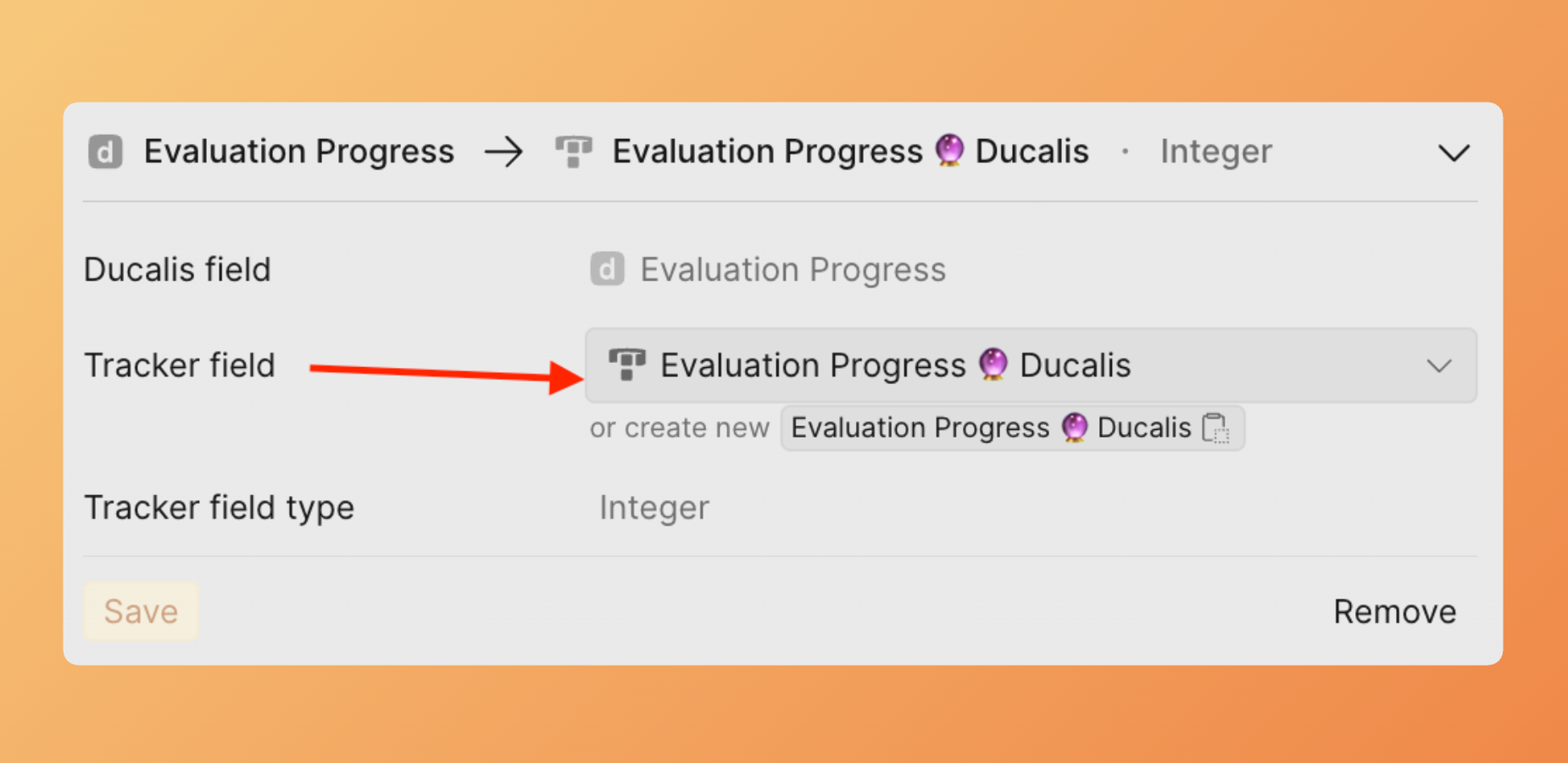Image resolution: width=1568 pixels, height=763 pixels.
Task: Click the Integer label in the header
Action: pos(1215,152)
